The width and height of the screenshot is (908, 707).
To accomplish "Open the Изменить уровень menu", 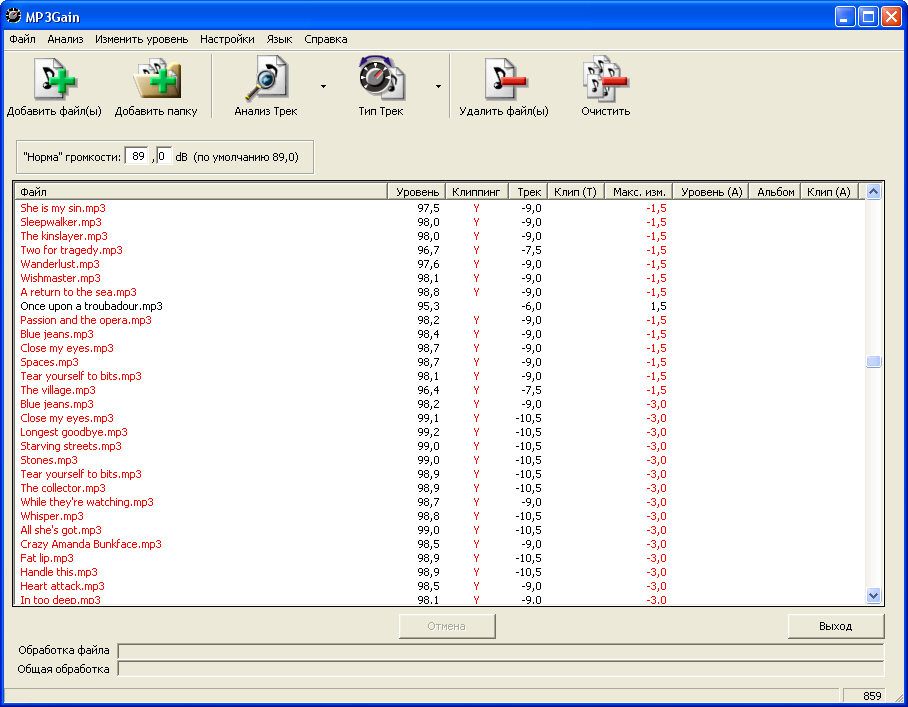I will [x=141, y=39].
